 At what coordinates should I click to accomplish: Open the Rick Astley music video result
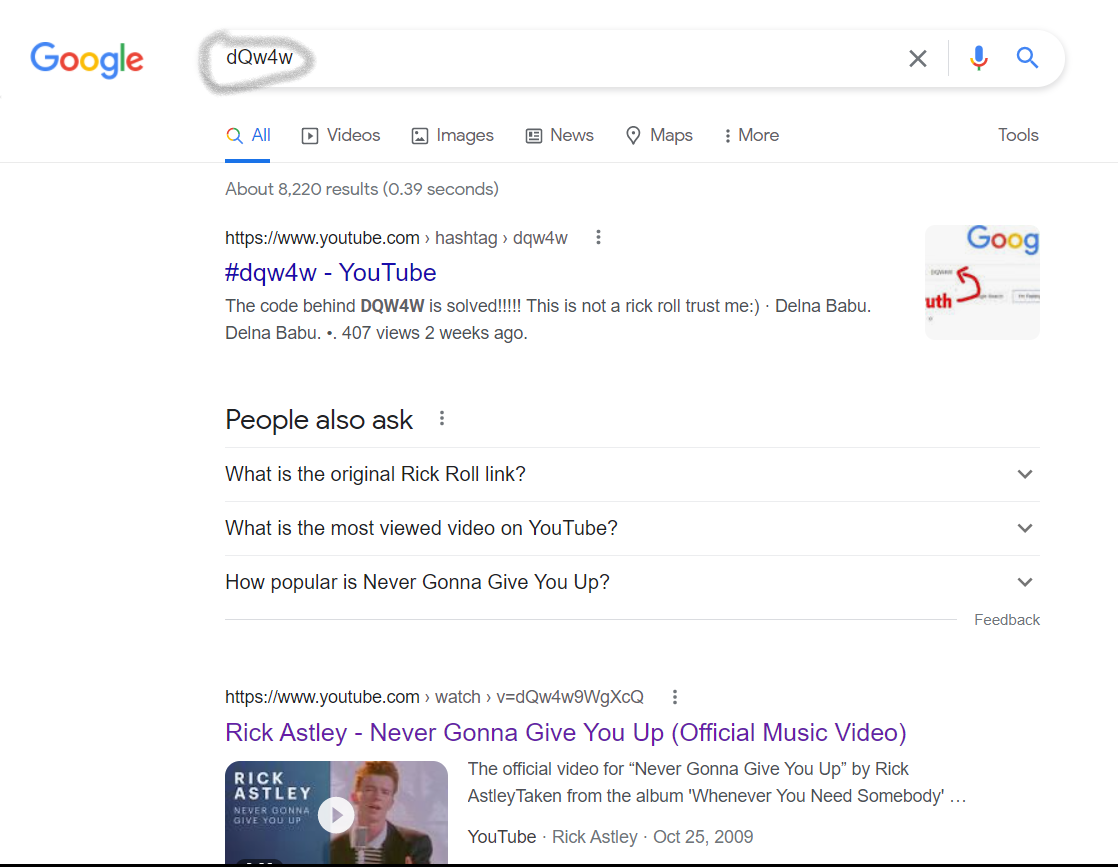pyautogui.click(x=565, y=732)
